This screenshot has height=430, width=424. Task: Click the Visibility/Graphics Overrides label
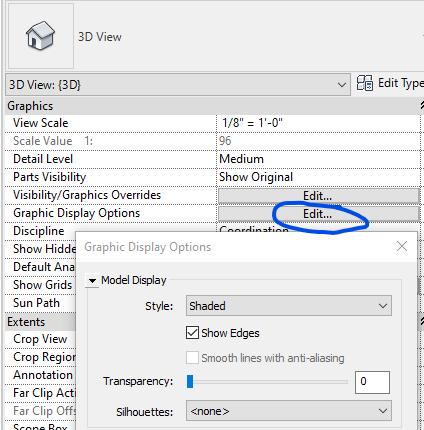[87, 195]
